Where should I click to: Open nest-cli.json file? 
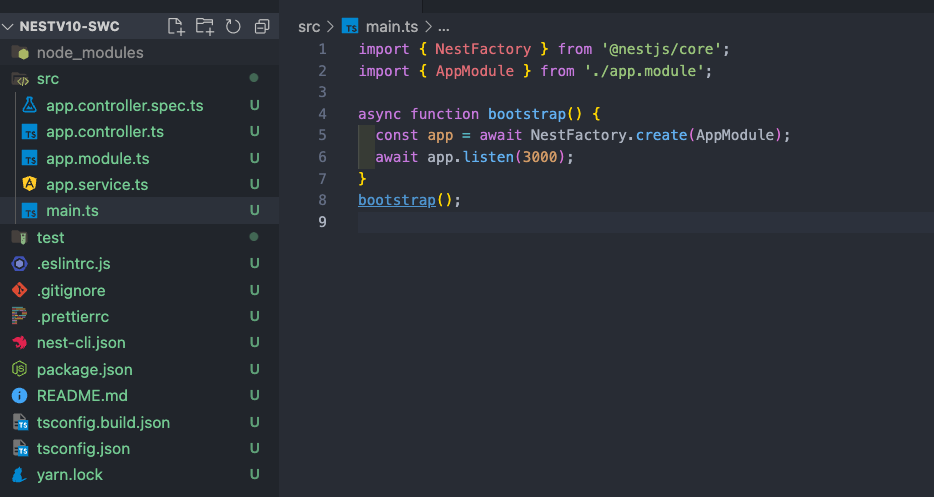coord(139,343)
